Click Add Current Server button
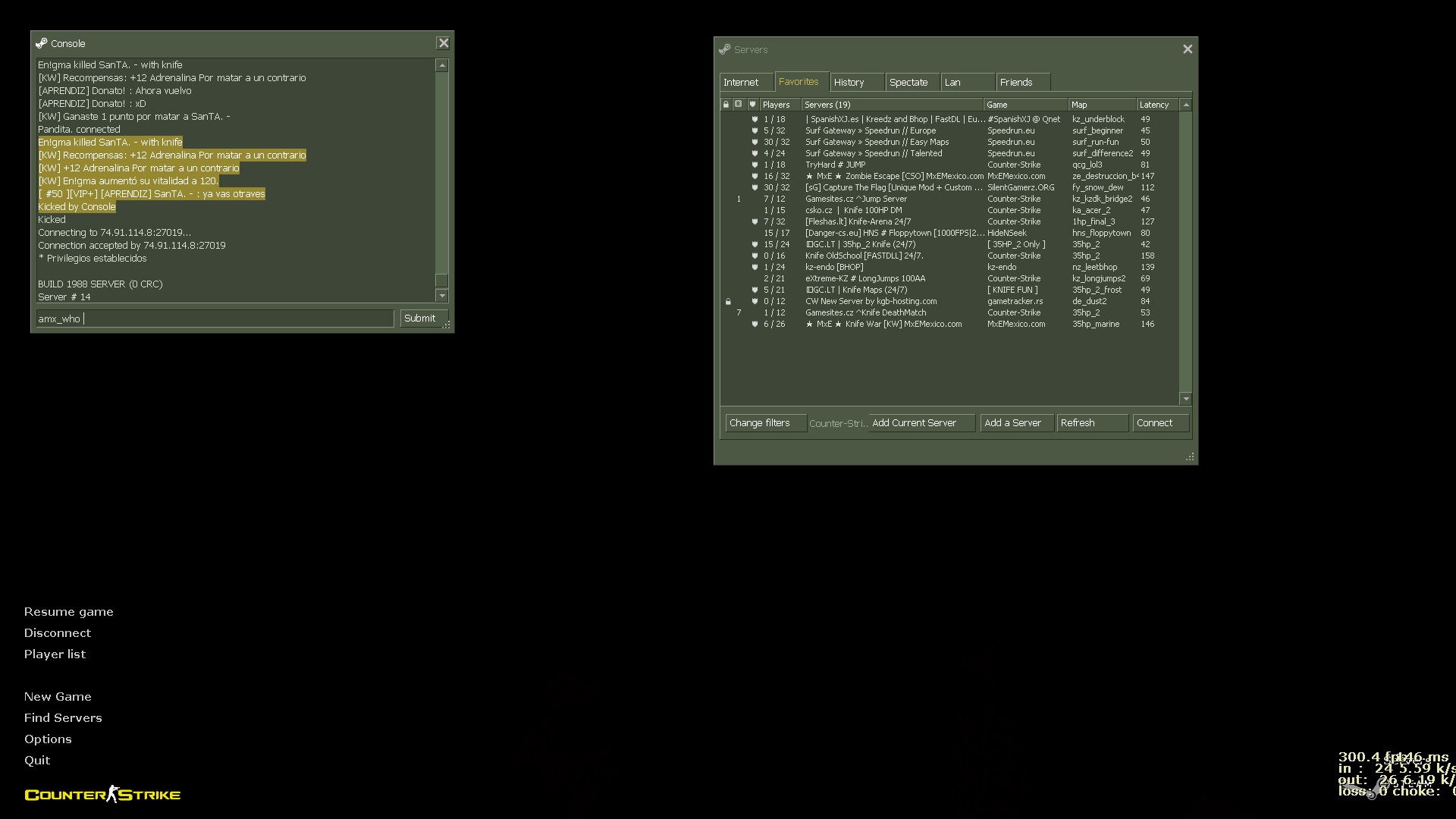Image resolution: width=1456 pixels, height=819 pixels. [x=921, y=423]
